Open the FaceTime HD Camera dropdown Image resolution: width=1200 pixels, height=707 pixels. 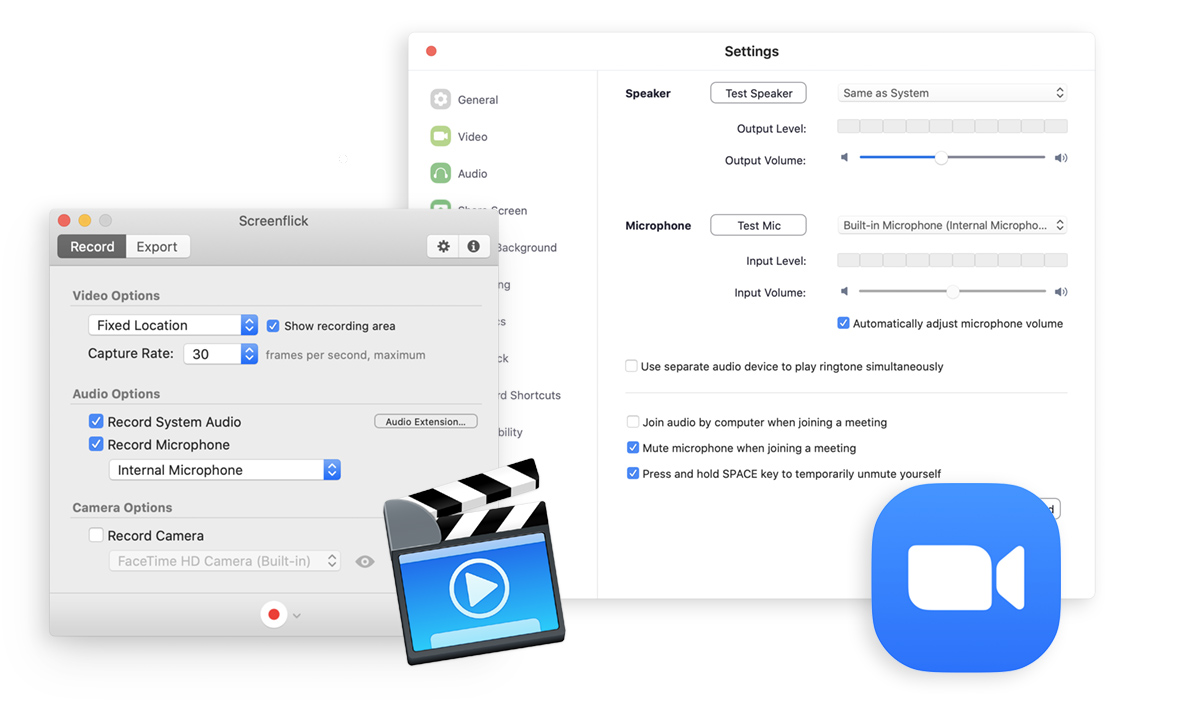224,562
